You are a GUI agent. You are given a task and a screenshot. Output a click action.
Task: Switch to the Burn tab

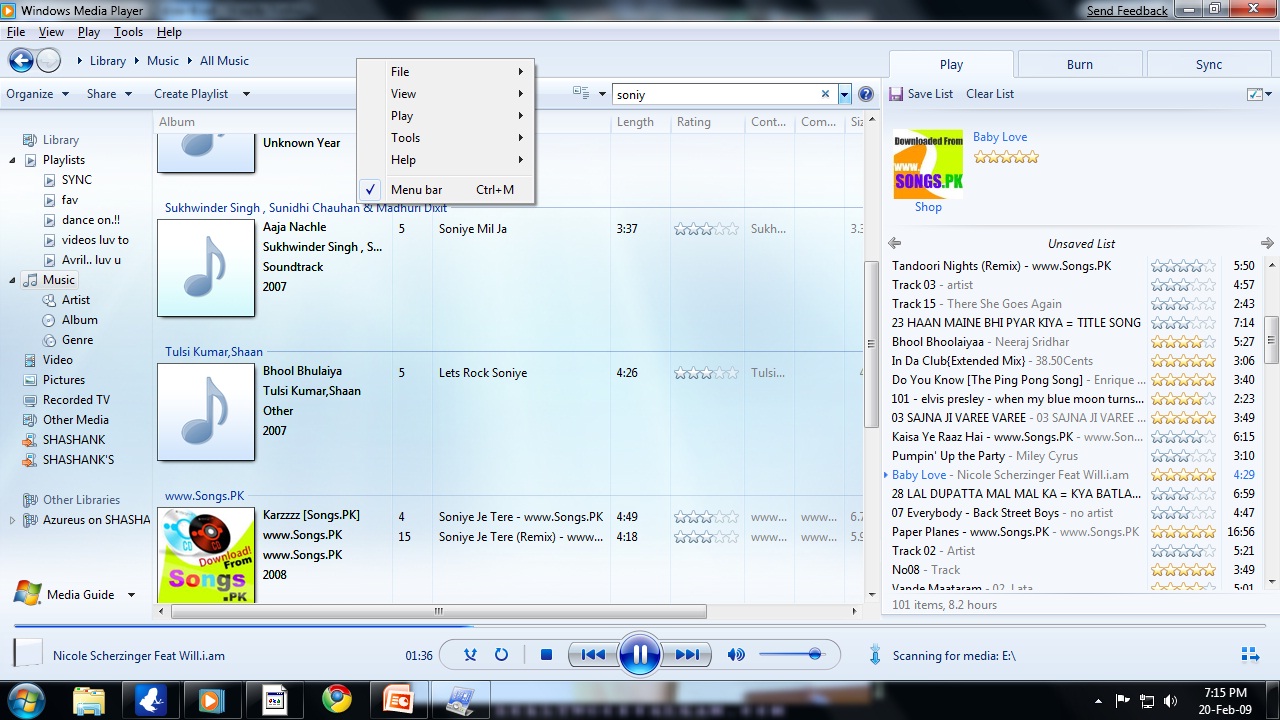click(1080, 64)
